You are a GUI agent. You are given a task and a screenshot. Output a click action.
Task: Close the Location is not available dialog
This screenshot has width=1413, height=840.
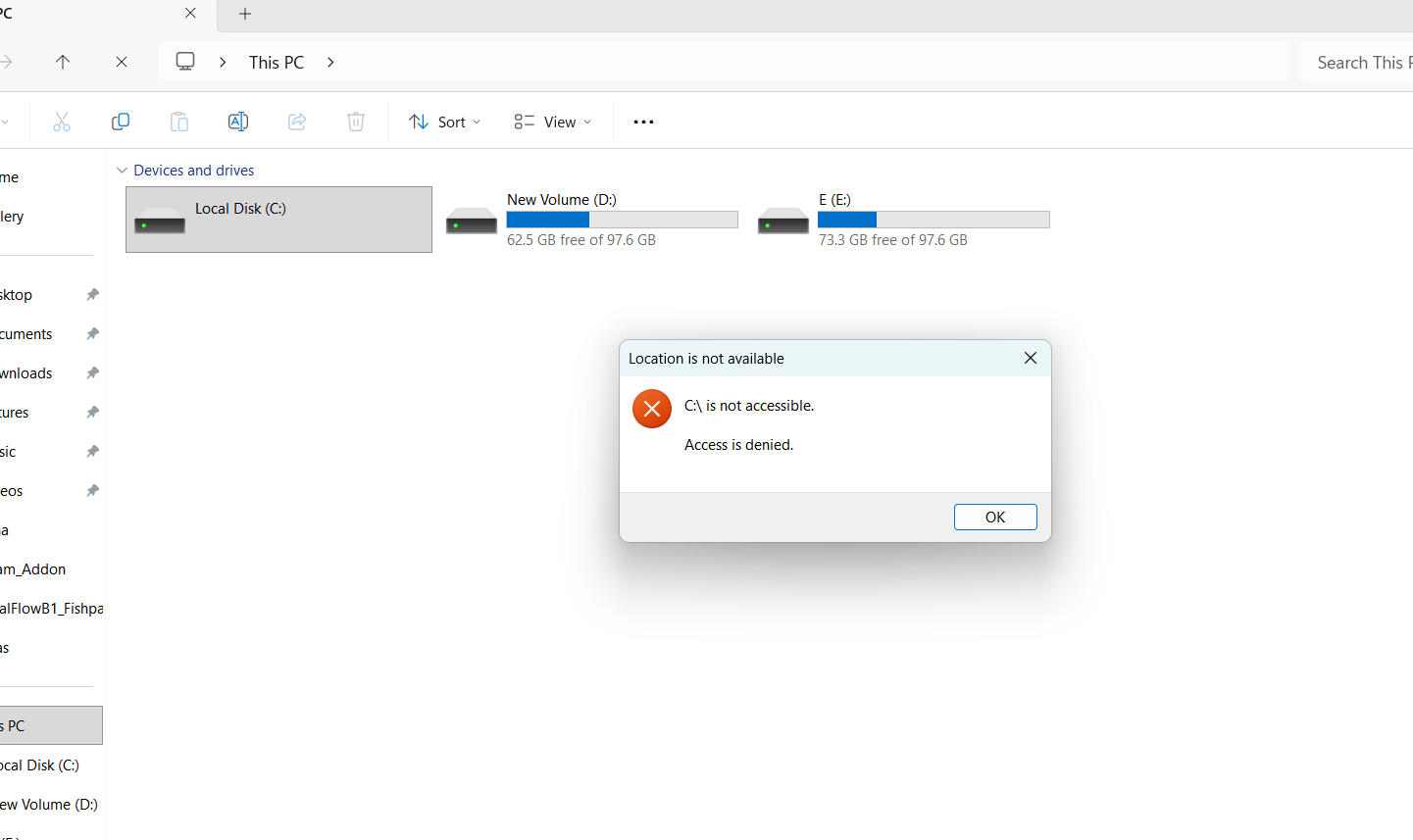click(x=1031, y=358)
